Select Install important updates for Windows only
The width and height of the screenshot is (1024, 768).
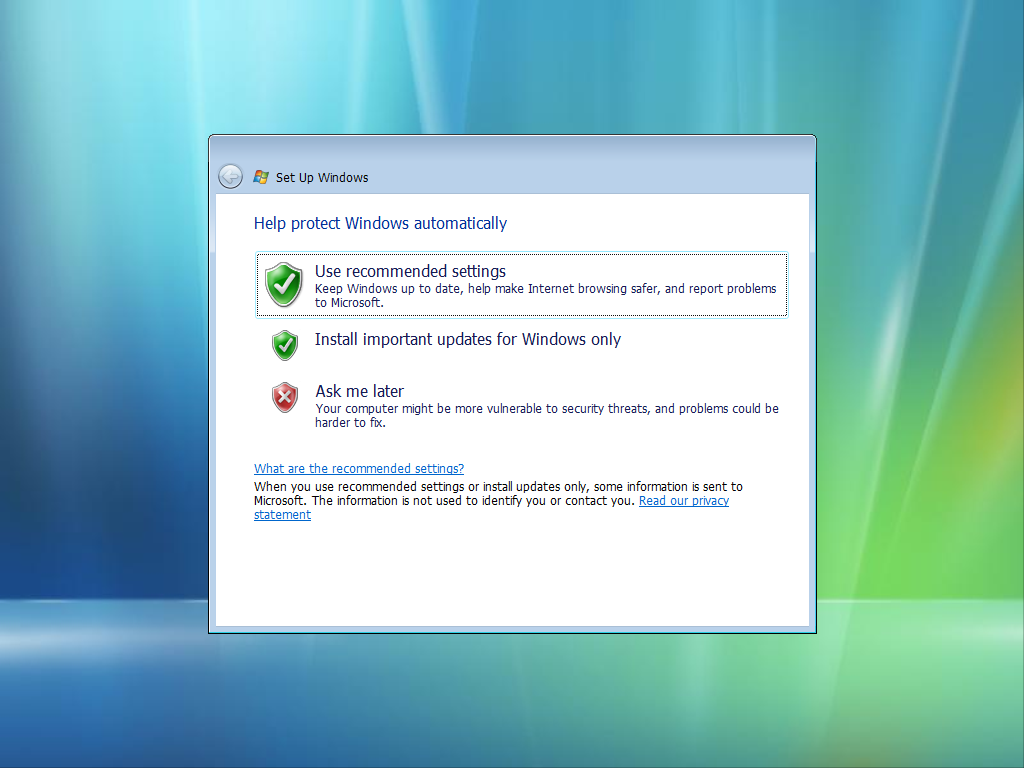click(468, 340)
